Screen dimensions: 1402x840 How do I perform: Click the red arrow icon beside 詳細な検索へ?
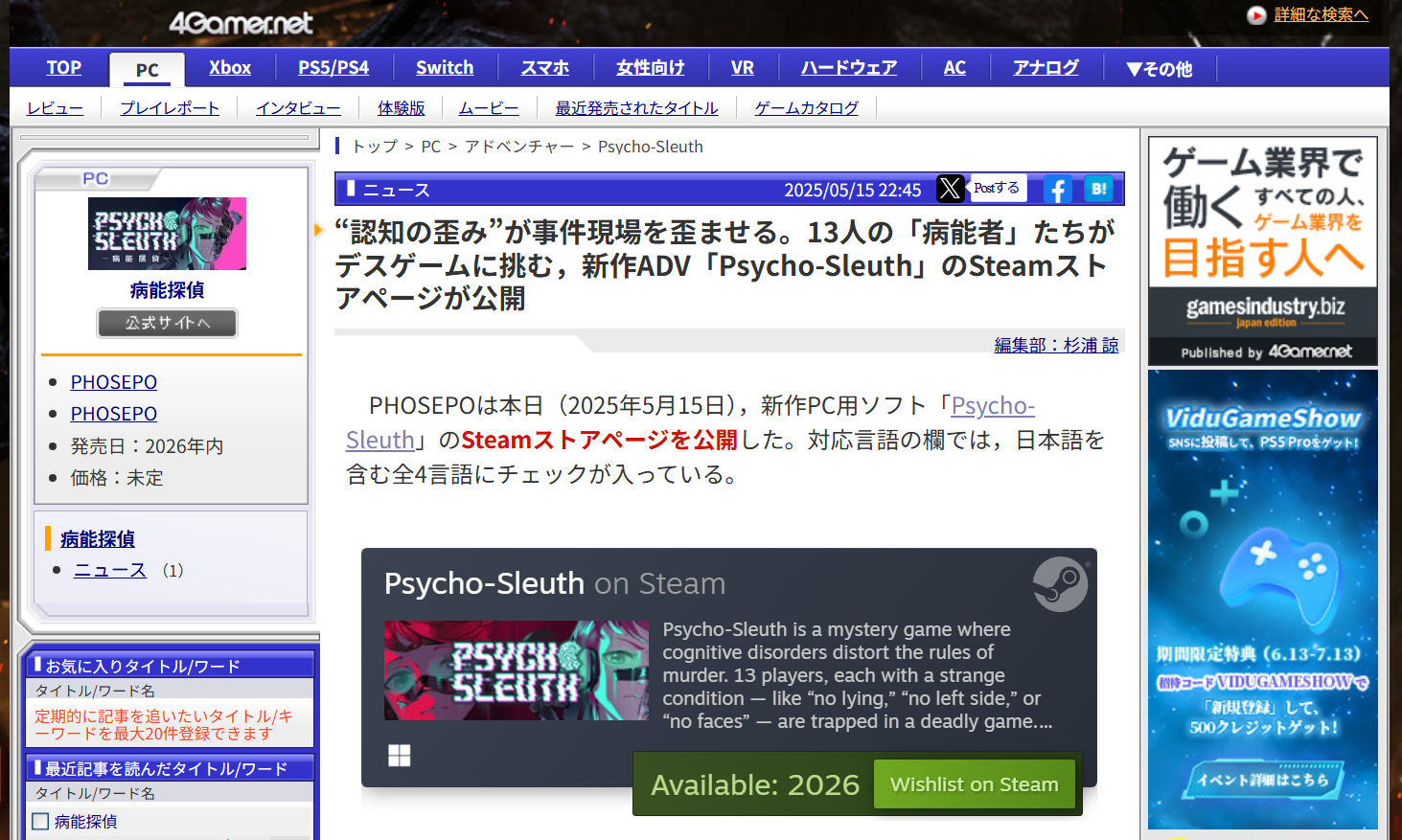coord(1256,15)
